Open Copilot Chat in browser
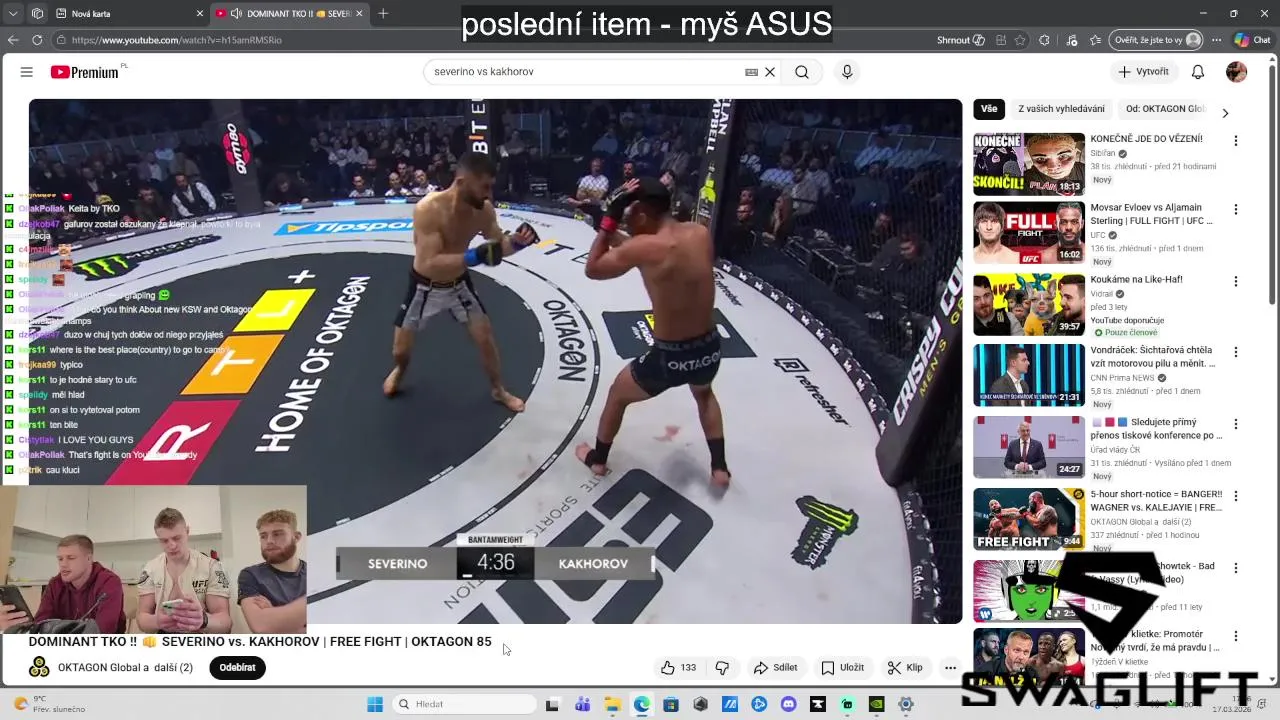This screenshot has width=1280, height=720. [1252, 40]
